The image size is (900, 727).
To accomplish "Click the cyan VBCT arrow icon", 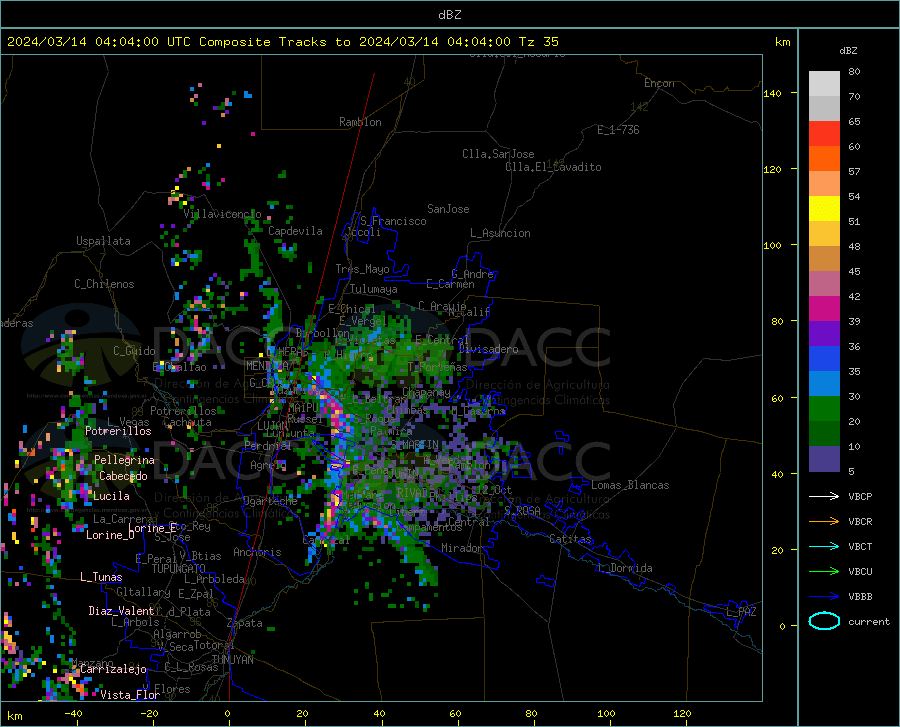I will point(824,546).
